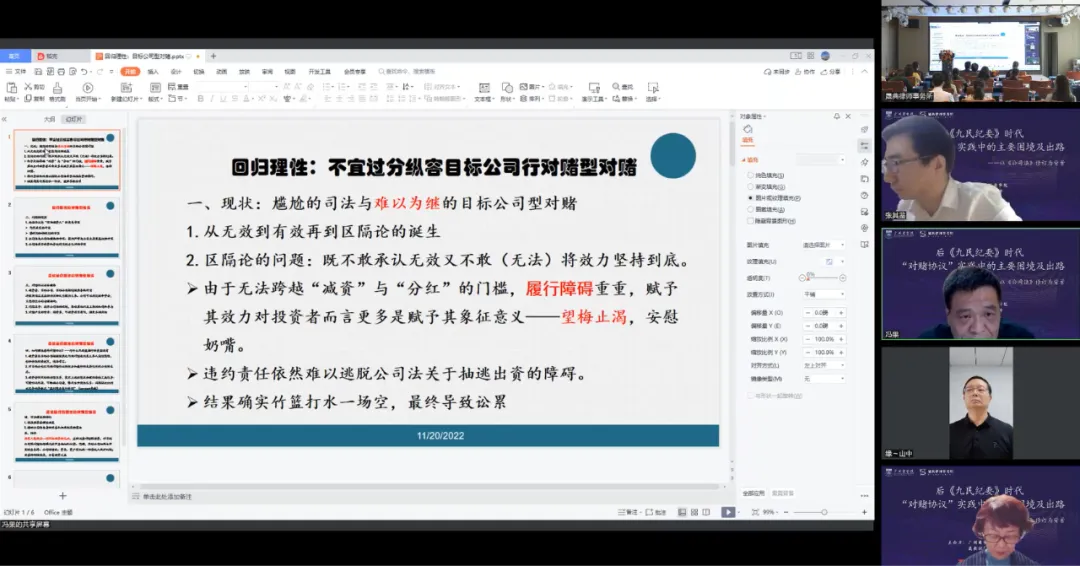Increase offset X value with plus stepper
The image size is (1080, 566).
point(841,313)
